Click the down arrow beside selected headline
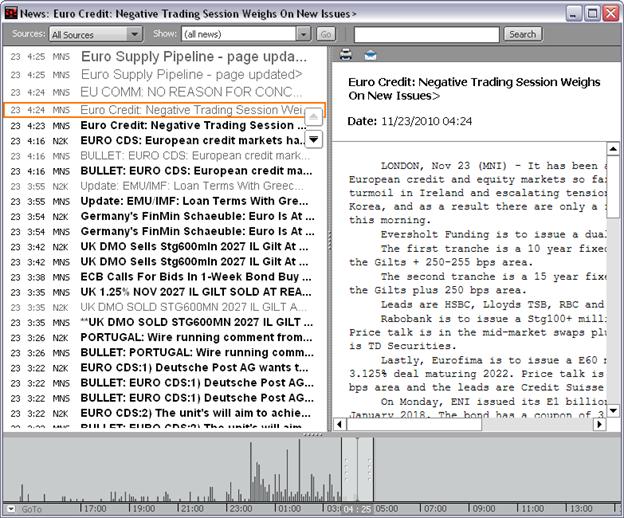The width and height of the screenshot is (624, 518). (x=313, y=139)
